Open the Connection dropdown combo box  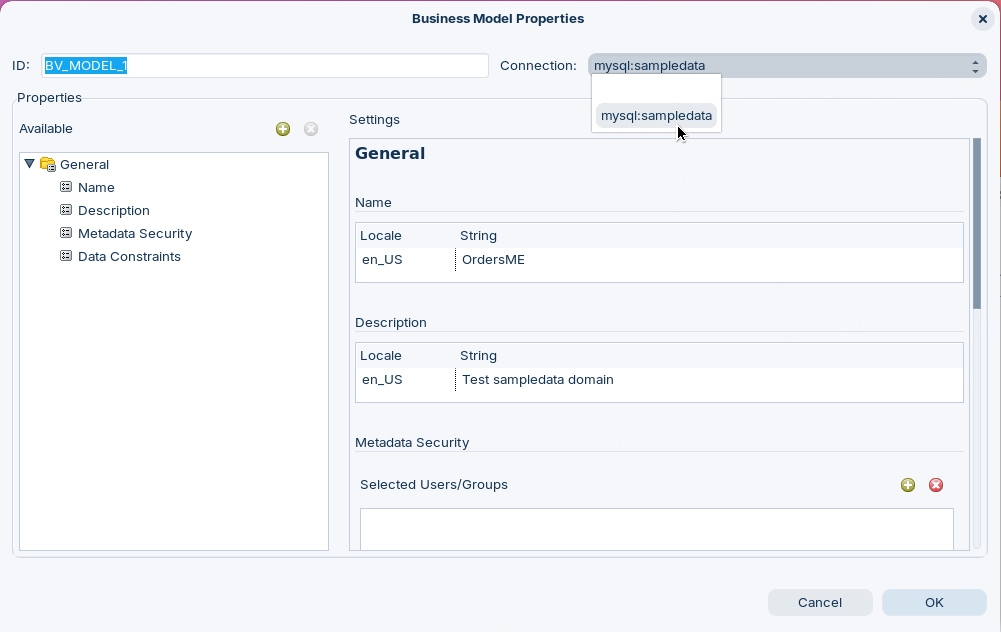point(787,66)
